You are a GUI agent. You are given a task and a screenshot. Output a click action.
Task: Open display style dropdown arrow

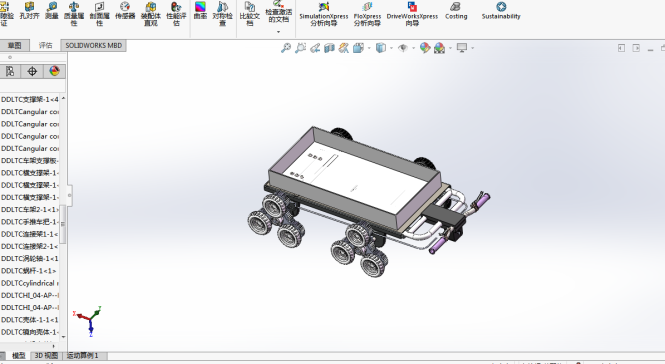click(x=391, y=48)
